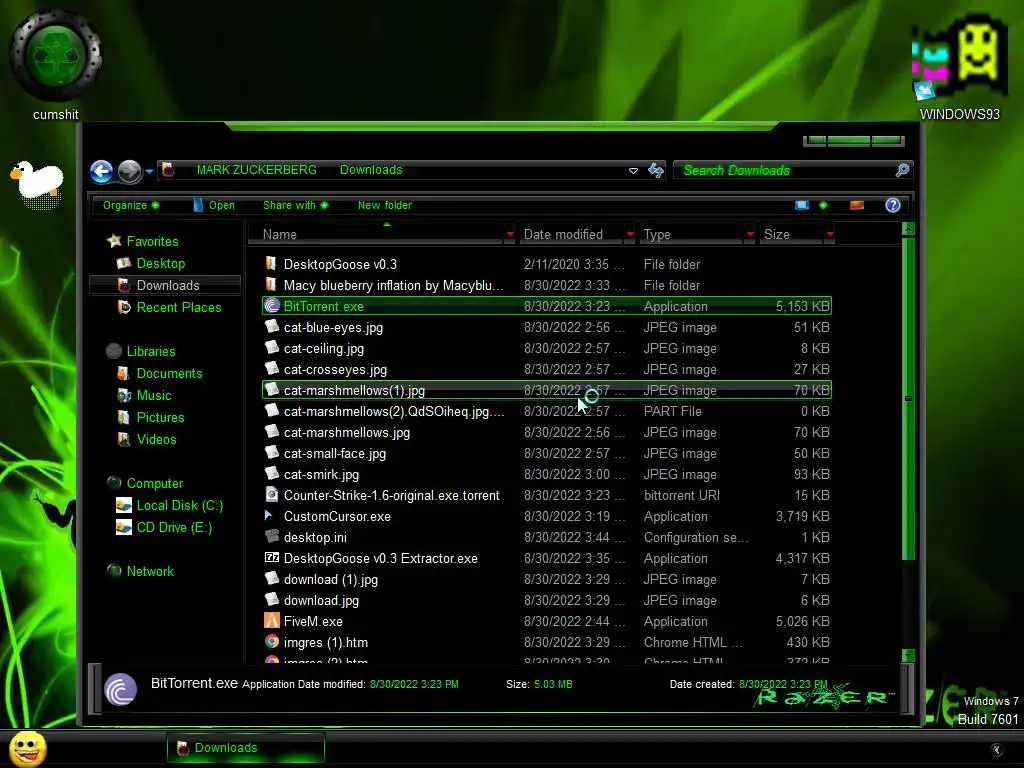Open the smiley-face Start button
This screenshot has height=768, width=1024.
(x=27, y=748)
